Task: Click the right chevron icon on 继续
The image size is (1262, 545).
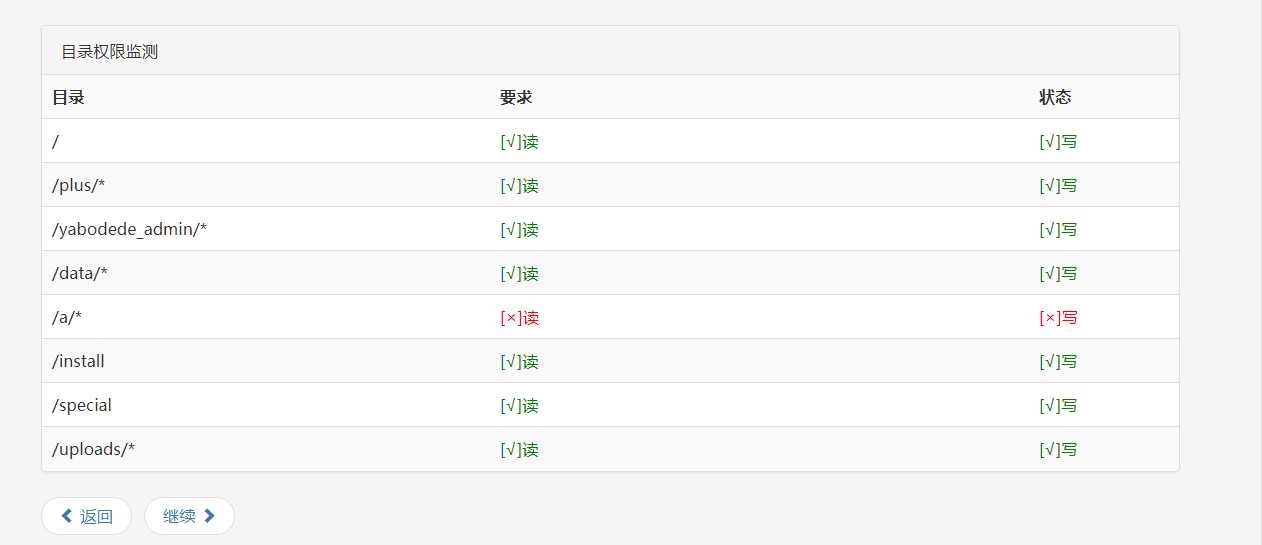Action: pos(209,516)
